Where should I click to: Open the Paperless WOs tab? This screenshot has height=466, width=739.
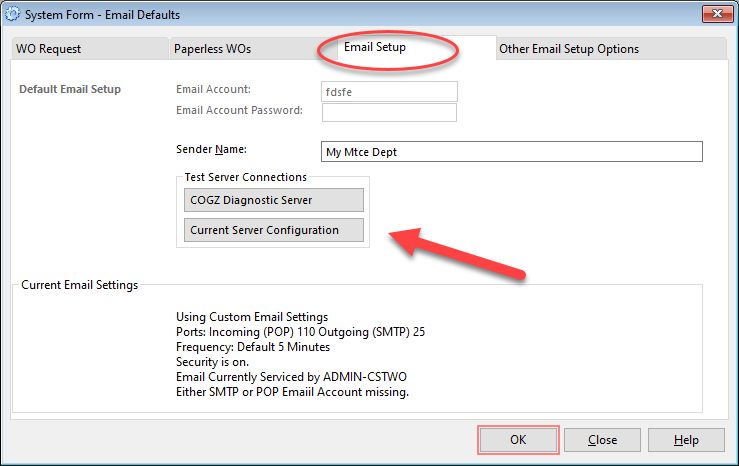pos(212,49)
